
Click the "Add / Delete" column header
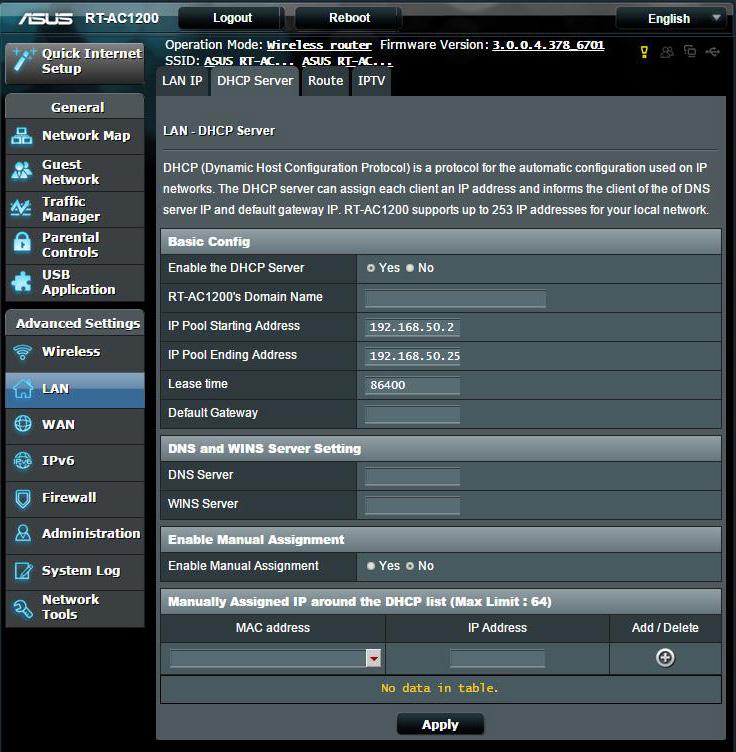click(665, 628)
